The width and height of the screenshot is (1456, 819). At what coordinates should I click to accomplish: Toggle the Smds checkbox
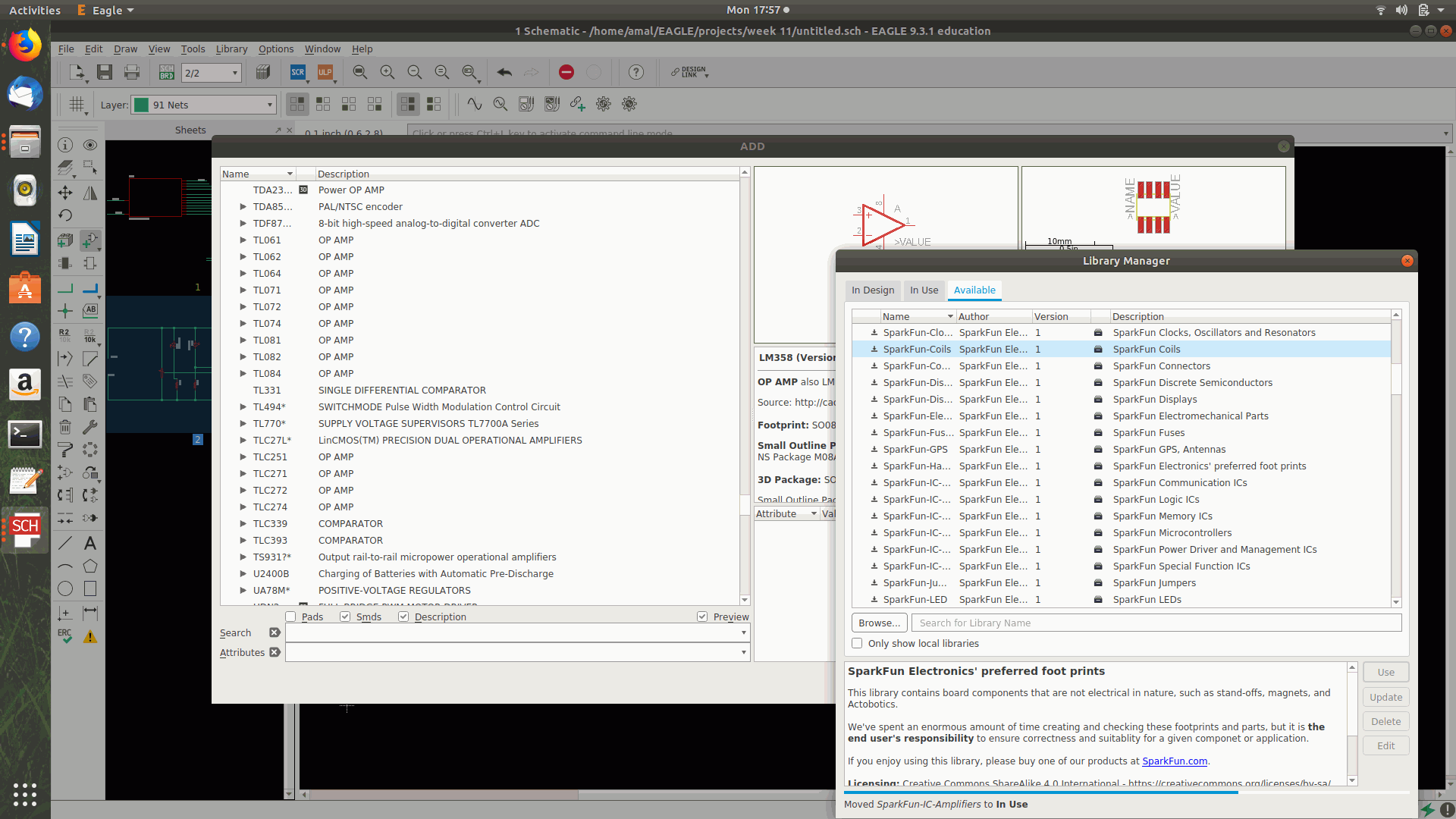pyautogui.click(x=345, y=617)
